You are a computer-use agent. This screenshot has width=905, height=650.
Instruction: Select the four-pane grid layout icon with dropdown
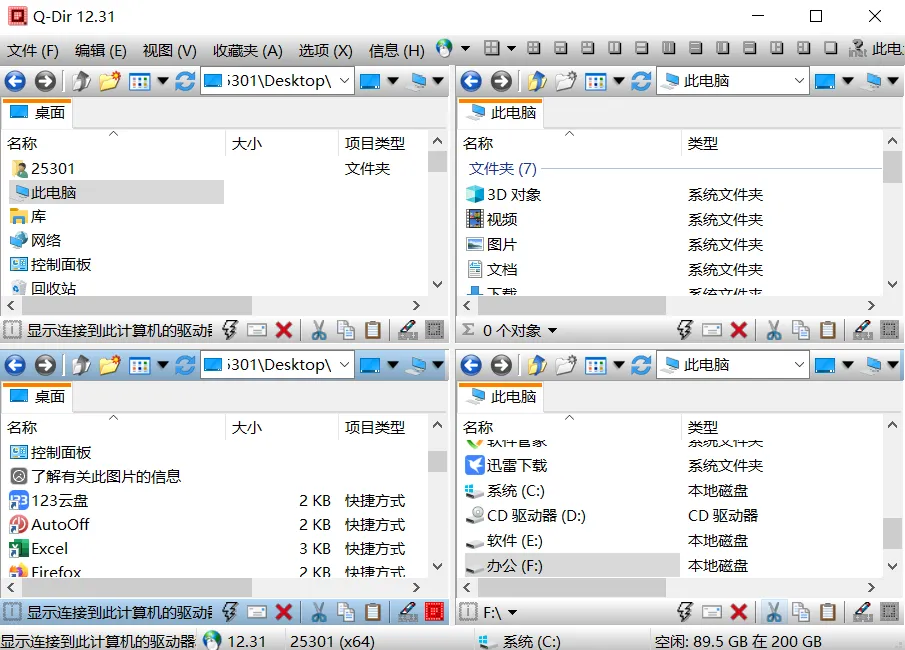pyautogui.click(x=492, y=48)
